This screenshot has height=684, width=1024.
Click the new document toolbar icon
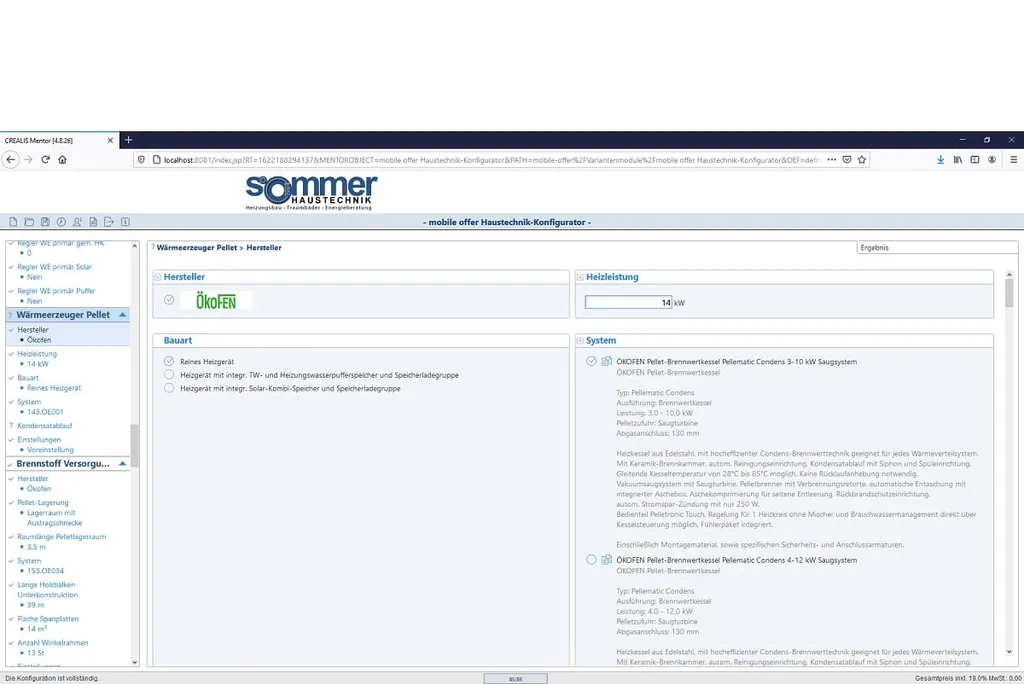[13, 222]
